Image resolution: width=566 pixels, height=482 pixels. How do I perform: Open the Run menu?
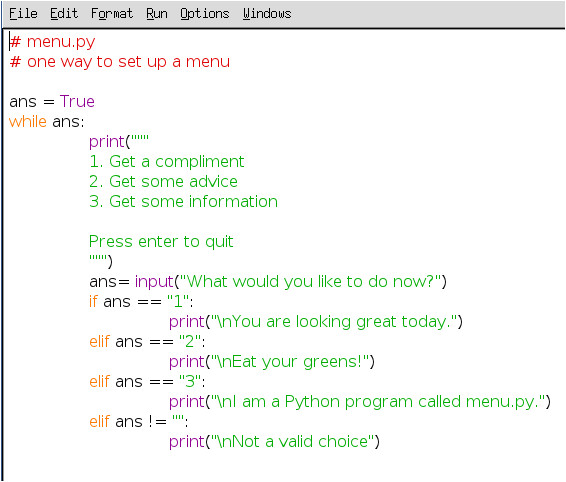pos(157,14)
